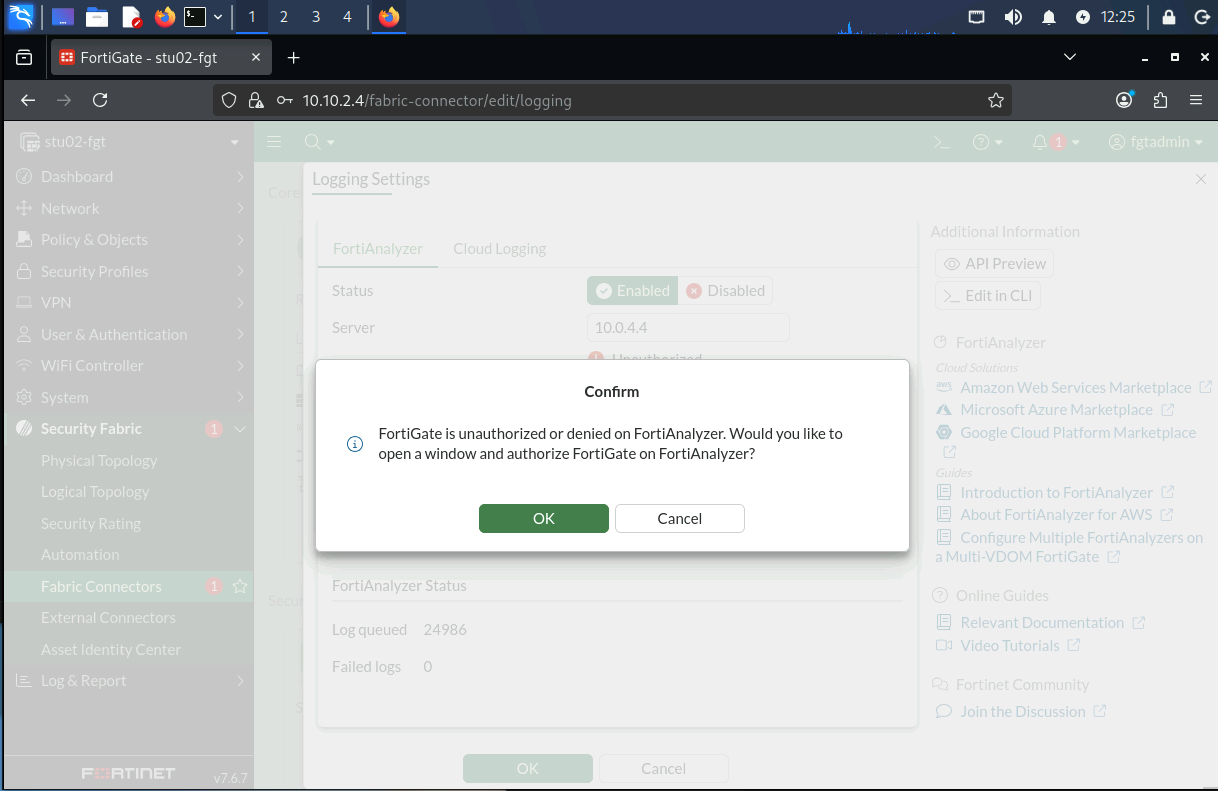Image resolution: width=1218 pixels, height=791 pixels.
Task: Close the FortiGate - stu02-fgt browser tab
Action: click(x=256, y=58)
